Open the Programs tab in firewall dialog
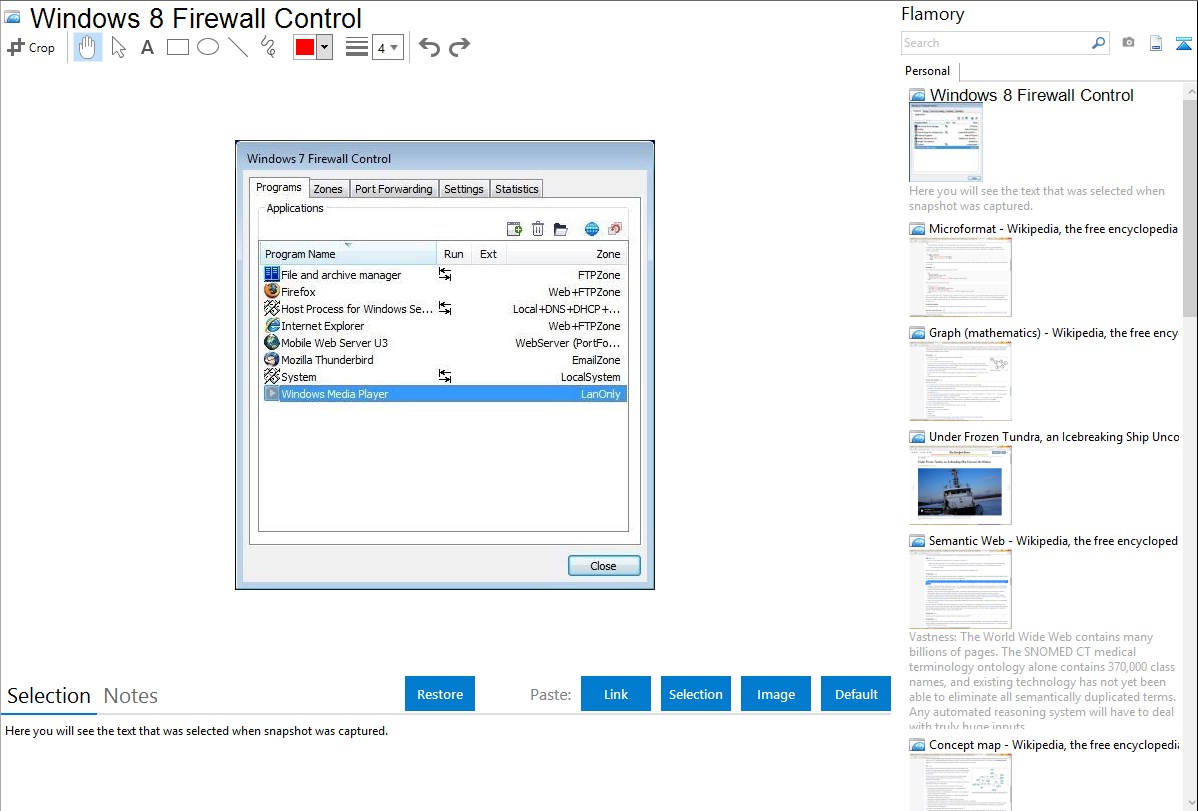 tap(278, 187)
